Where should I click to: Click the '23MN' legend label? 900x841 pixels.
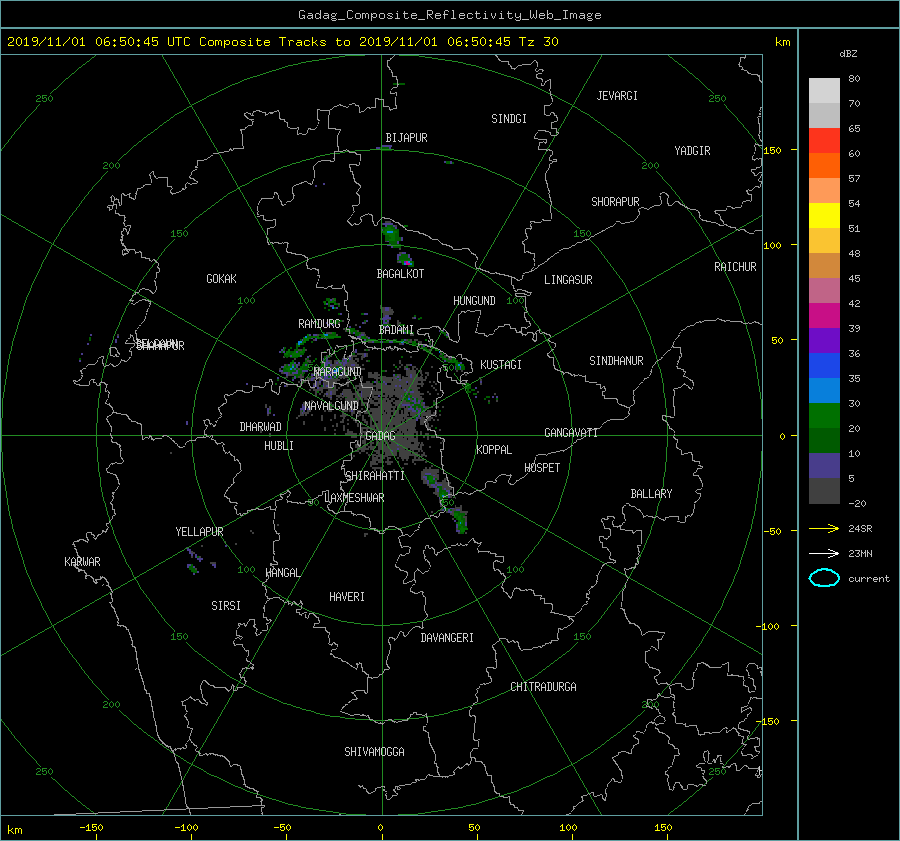click(860, 554)
